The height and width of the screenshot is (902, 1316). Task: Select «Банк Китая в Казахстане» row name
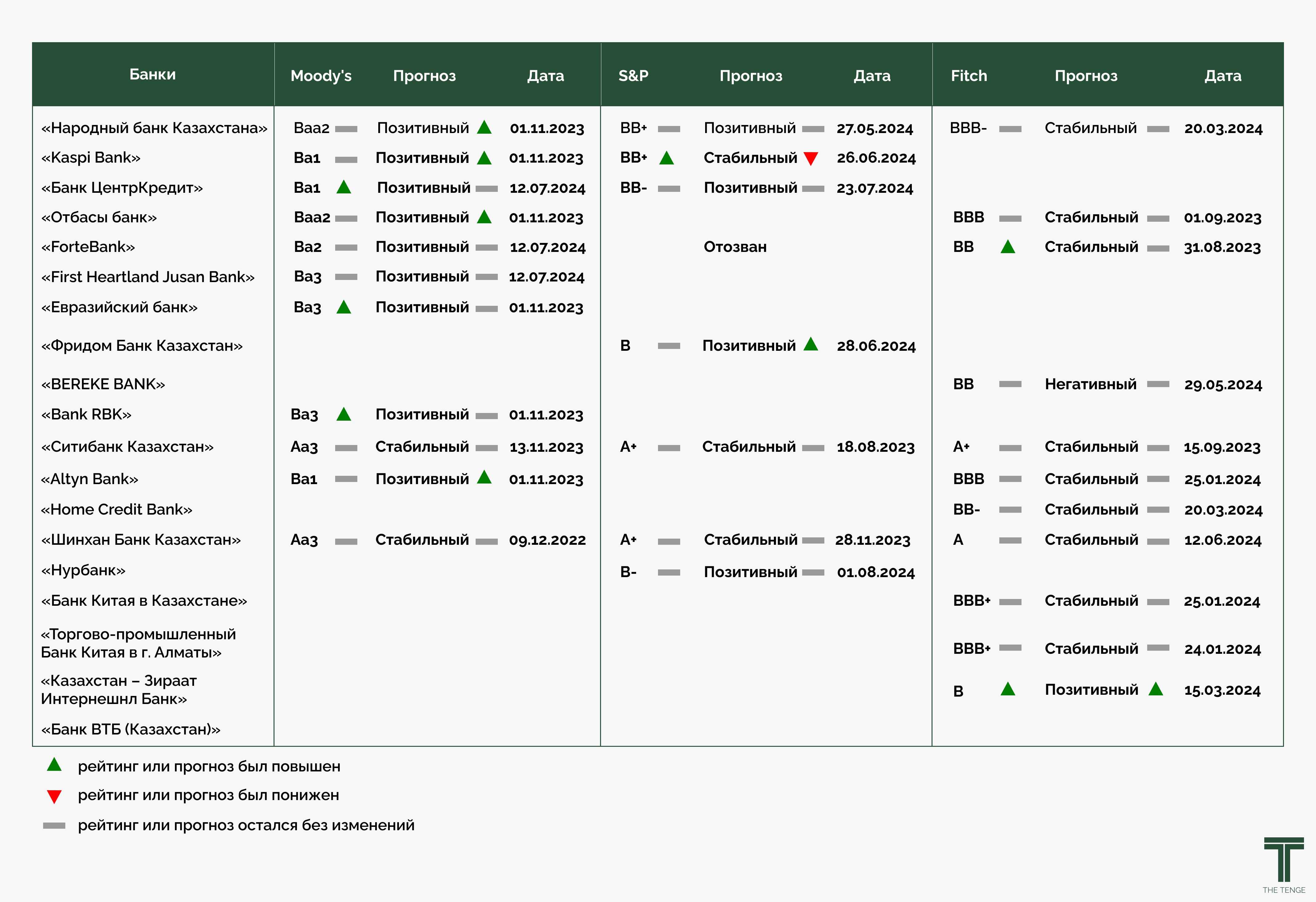(x=144, y=601)
